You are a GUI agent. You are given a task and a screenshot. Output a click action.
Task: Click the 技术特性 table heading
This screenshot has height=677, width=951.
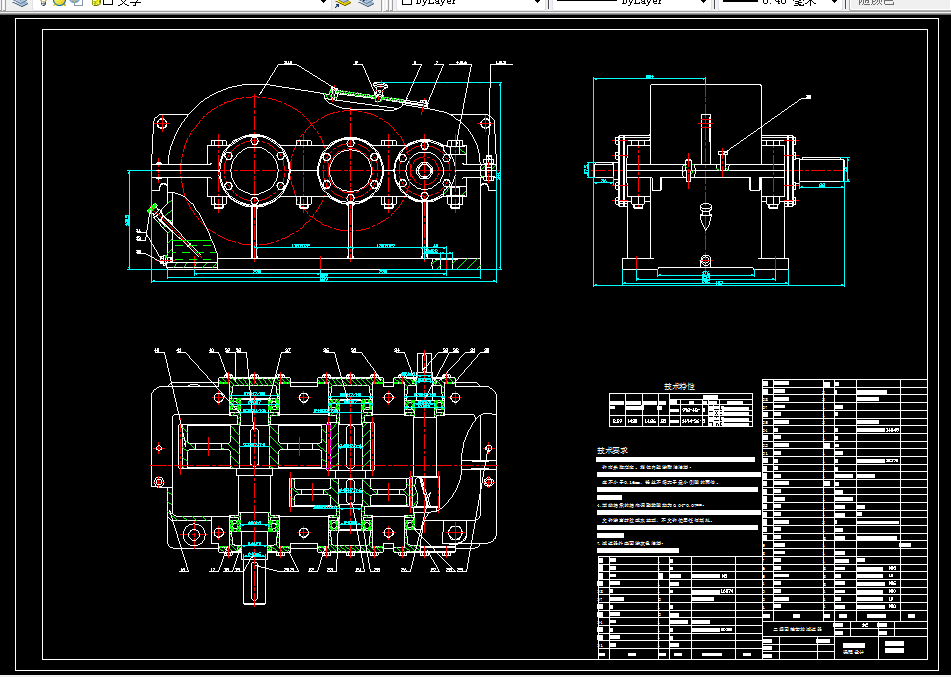tap(679, 386)
